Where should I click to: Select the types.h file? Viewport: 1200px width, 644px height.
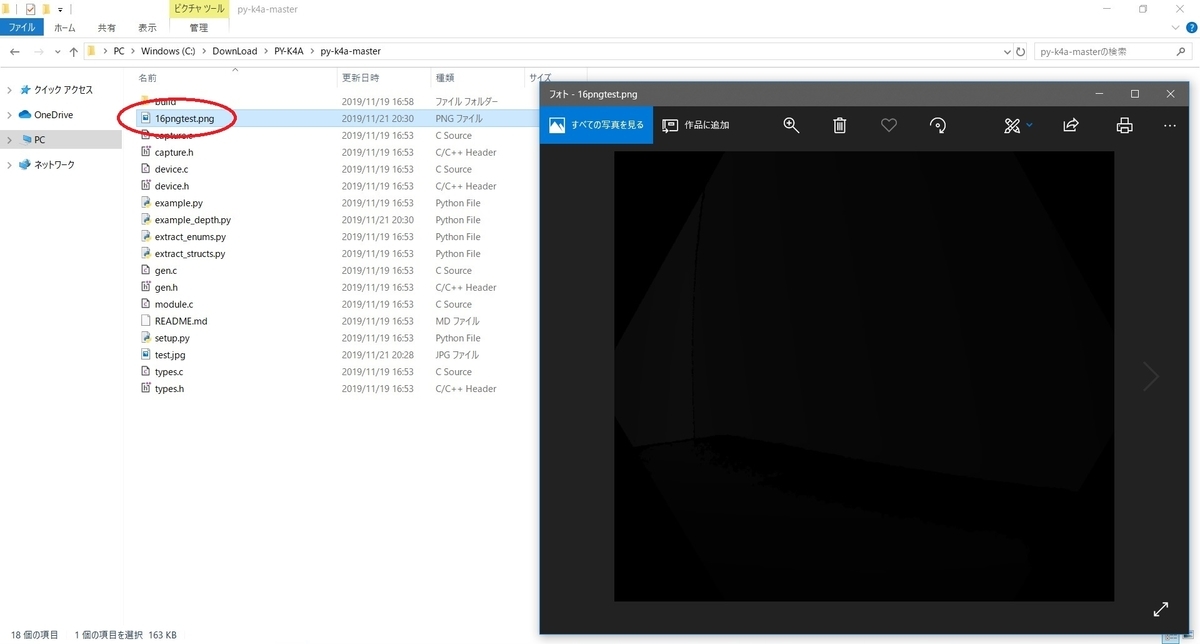pos(169,389)
